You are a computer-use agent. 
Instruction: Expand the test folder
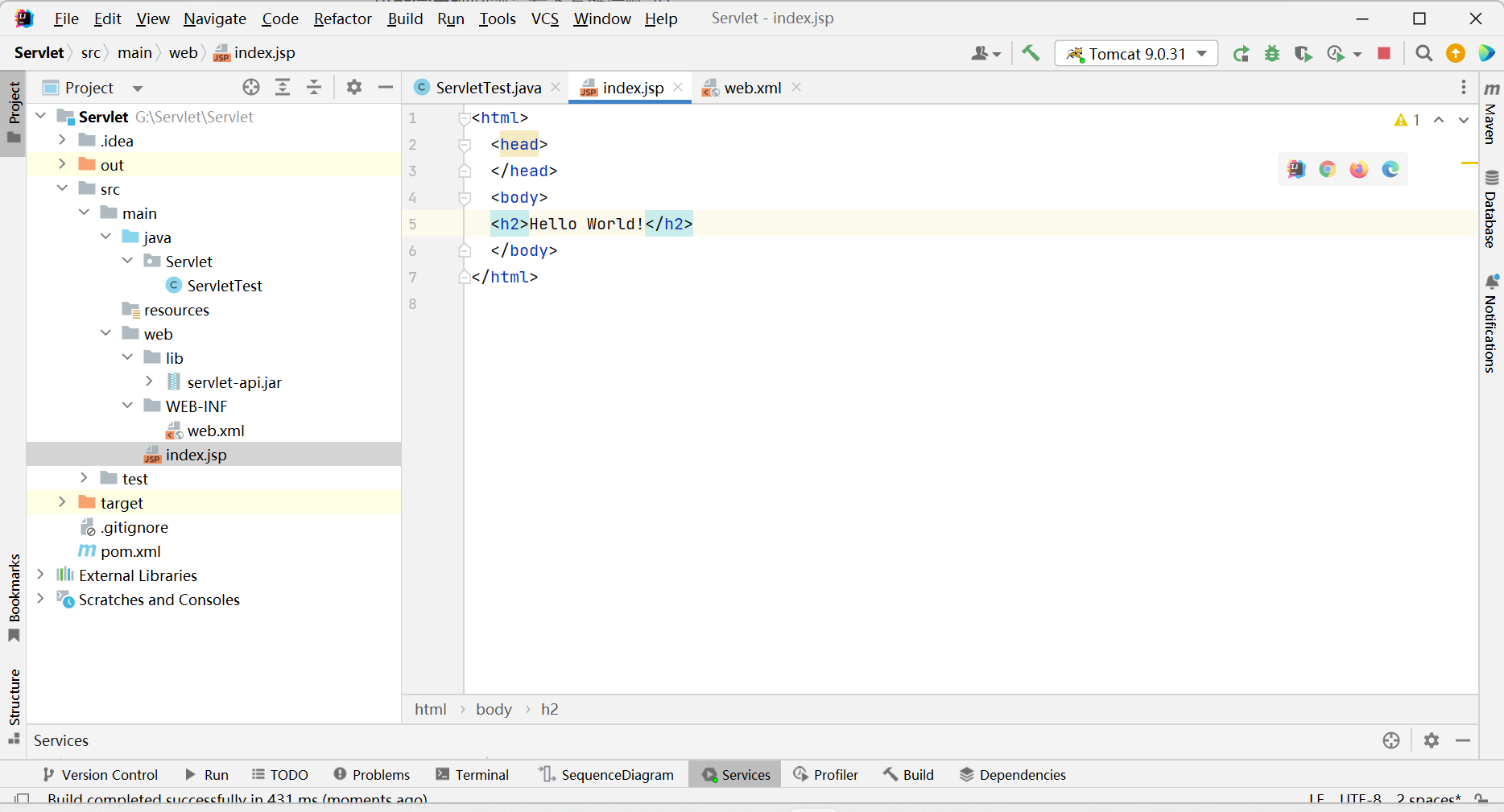(x=84, y=478)
